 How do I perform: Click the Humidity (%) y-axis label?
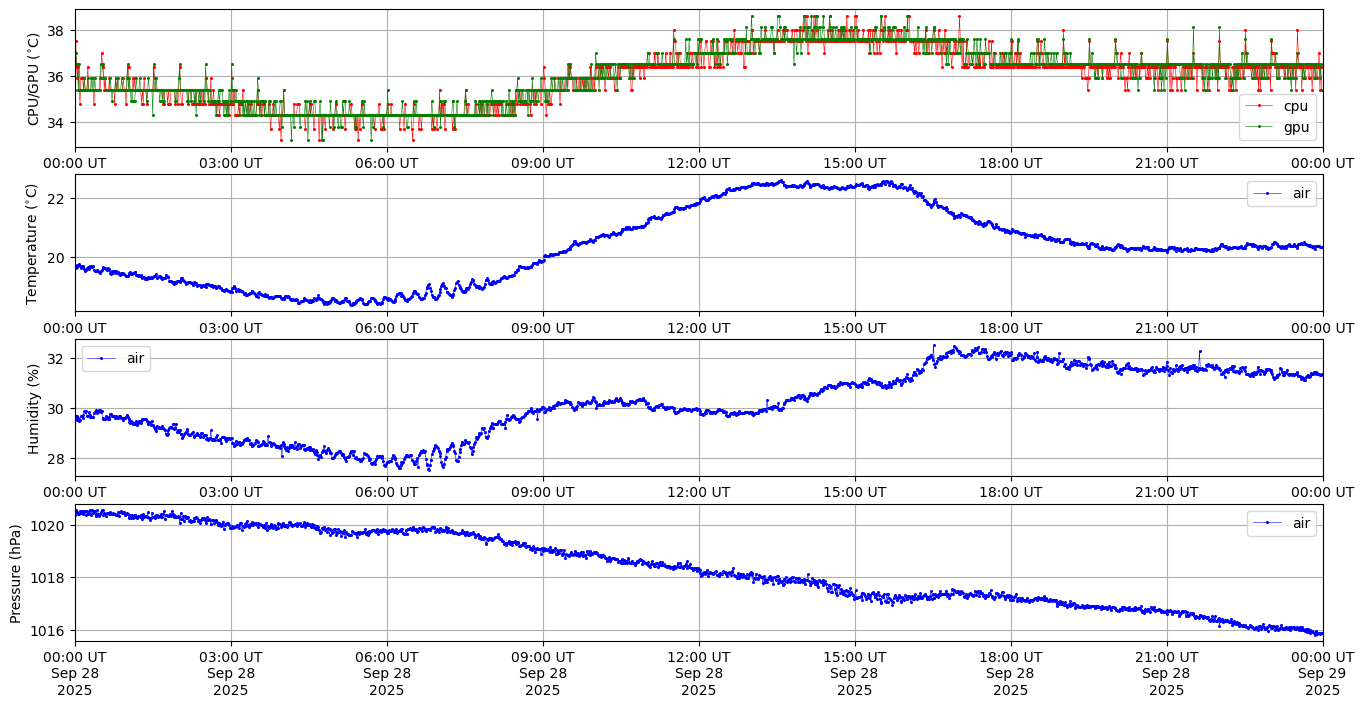click(33, 408)
